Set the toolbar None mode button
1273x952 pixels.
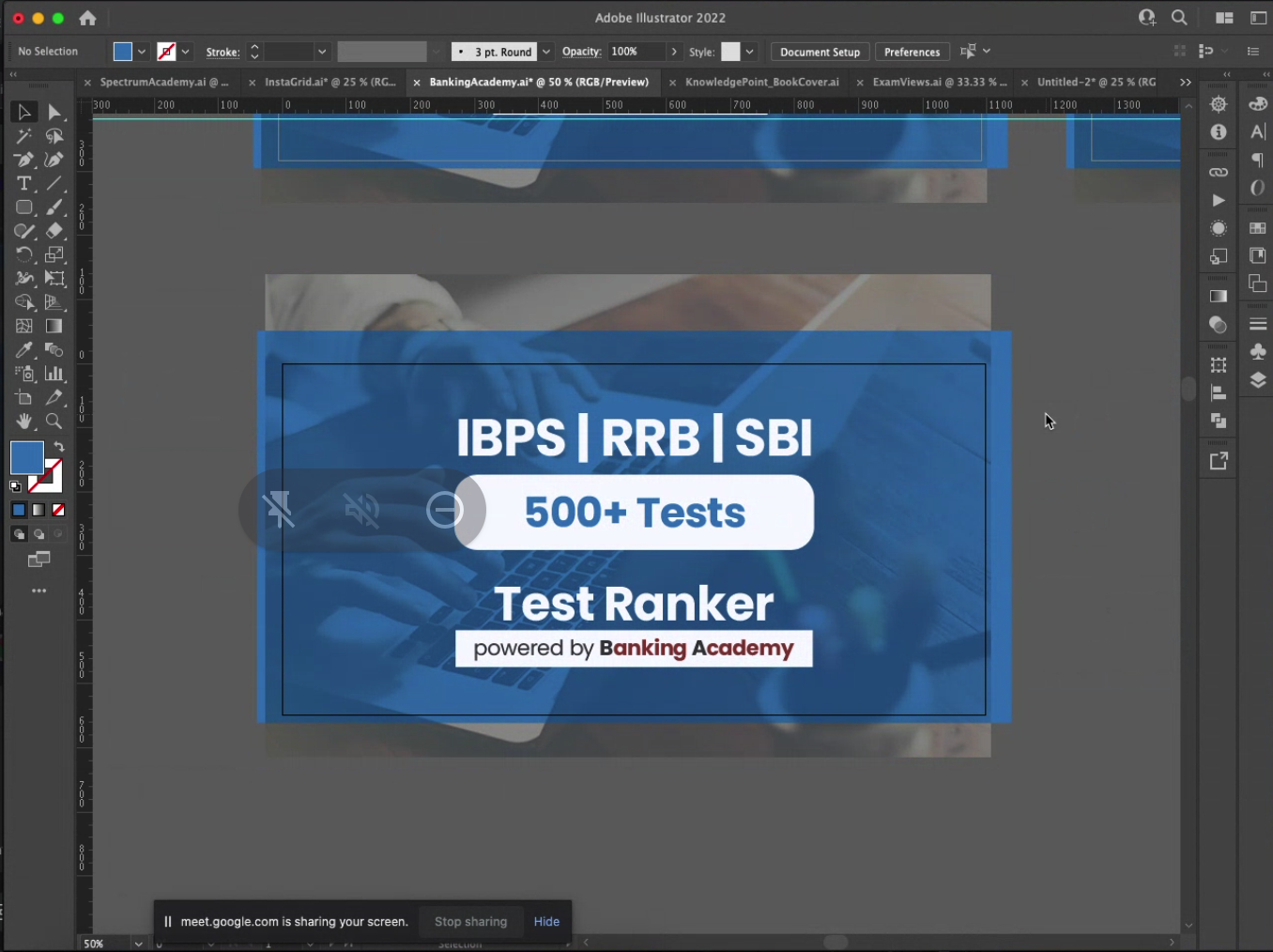58,510
